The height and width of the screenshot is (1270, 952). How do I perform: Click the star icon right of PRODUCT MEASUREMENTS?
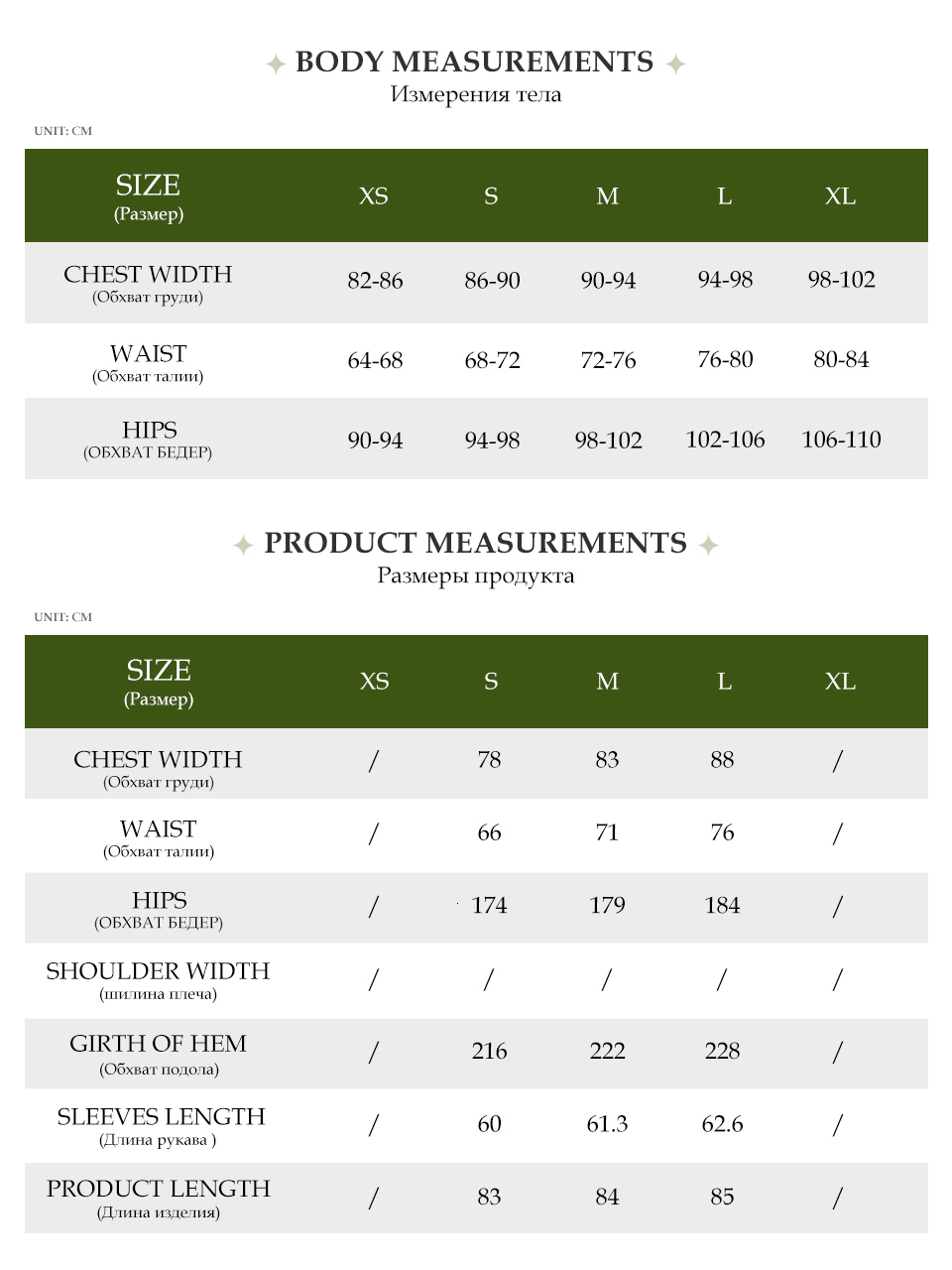tap(708, 545)
